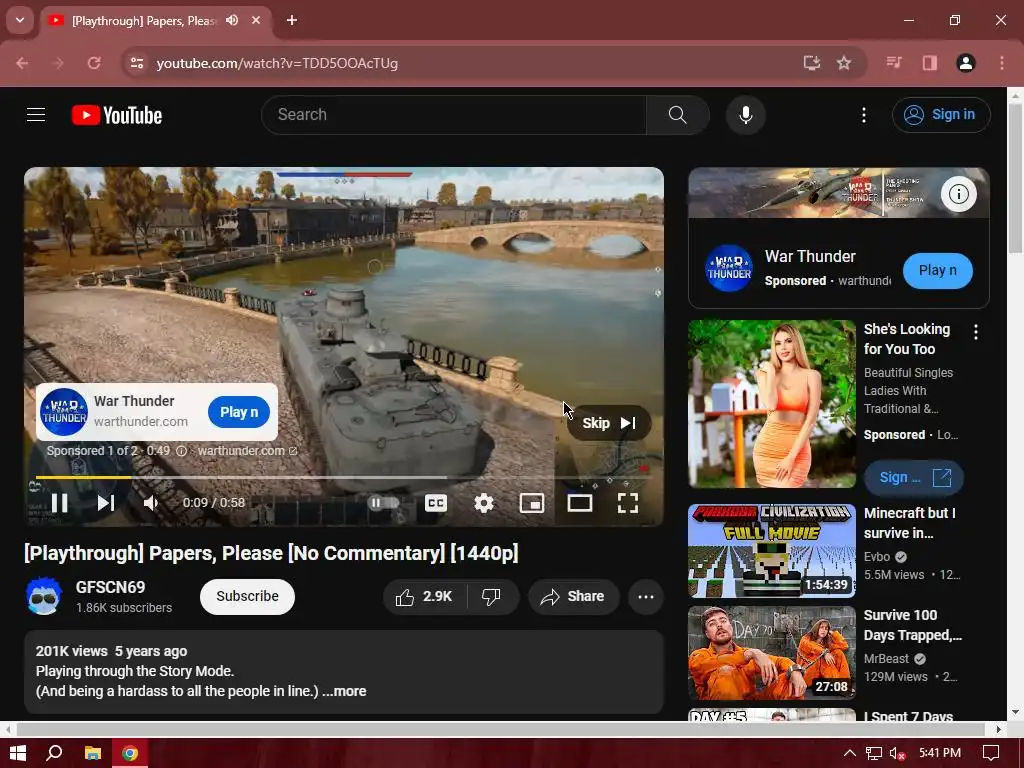1024x768 pixels.
Task: Click the 5:41 PM taskbar clock
Action: pyautogui.click(x=940, y=753)
